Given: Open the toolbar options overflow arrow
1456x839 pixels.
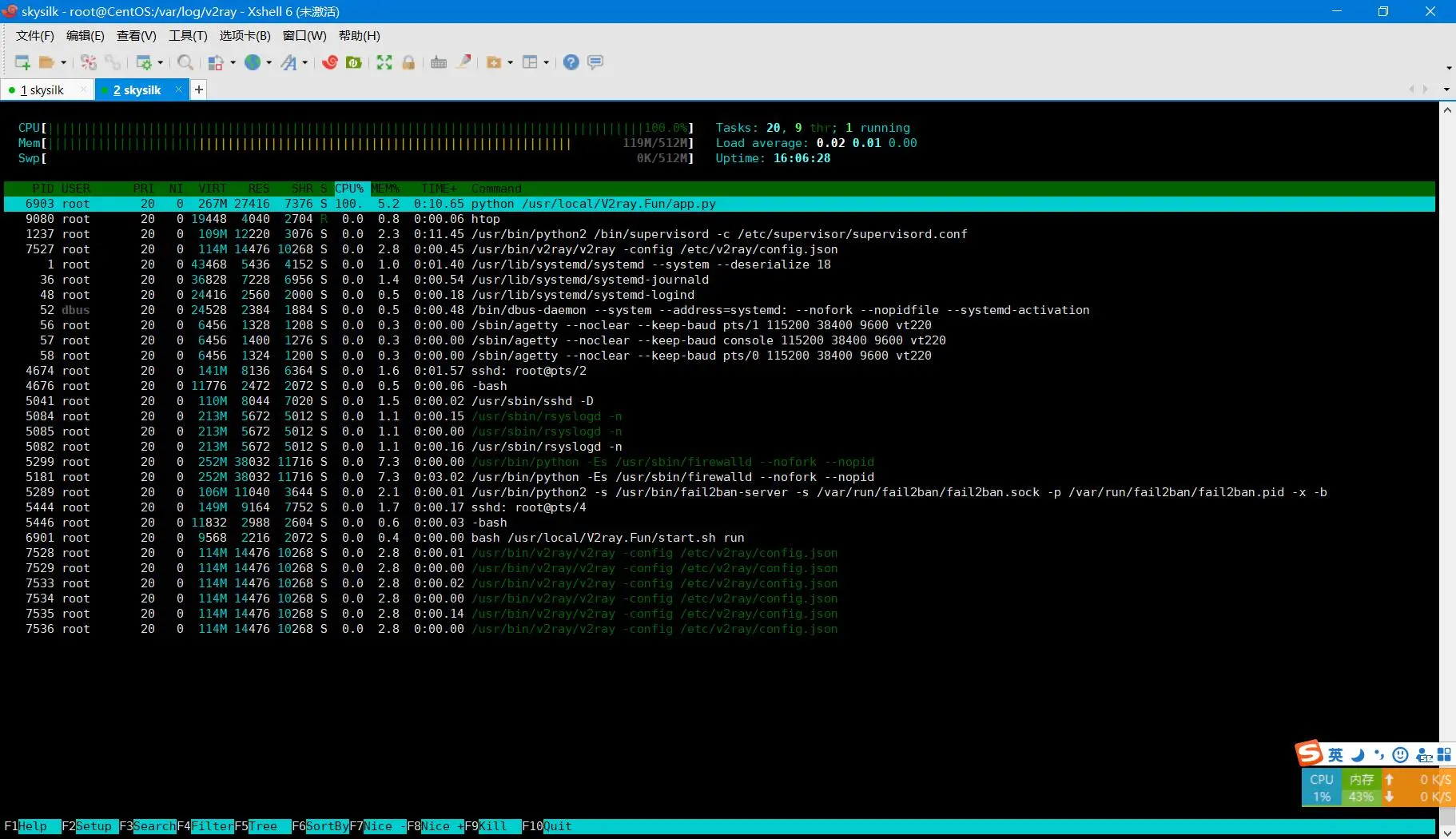Looking at the screenshot, I should pos(1449,68).
